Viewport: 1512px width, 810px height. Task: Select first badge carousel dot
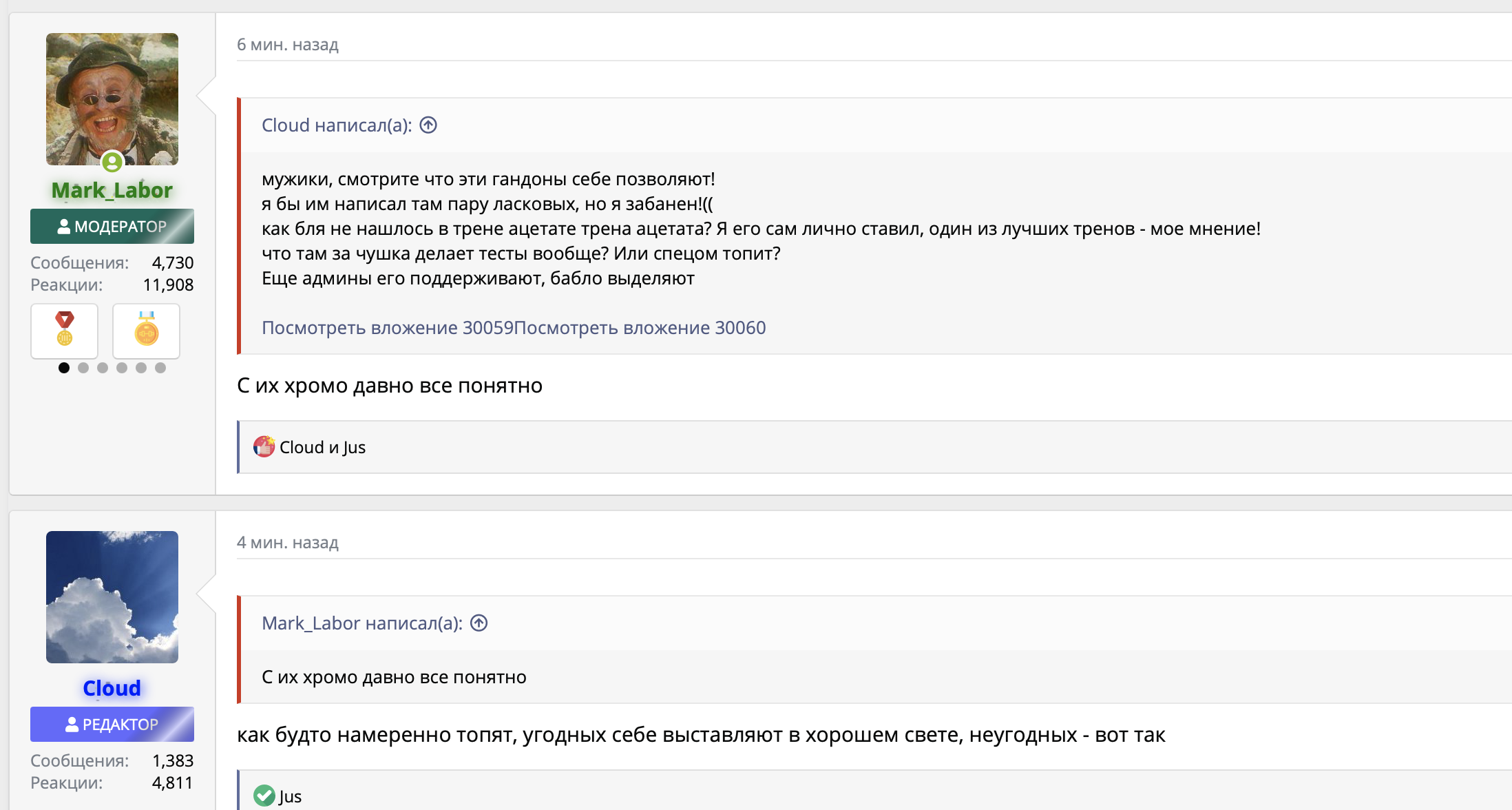point(64,368)
